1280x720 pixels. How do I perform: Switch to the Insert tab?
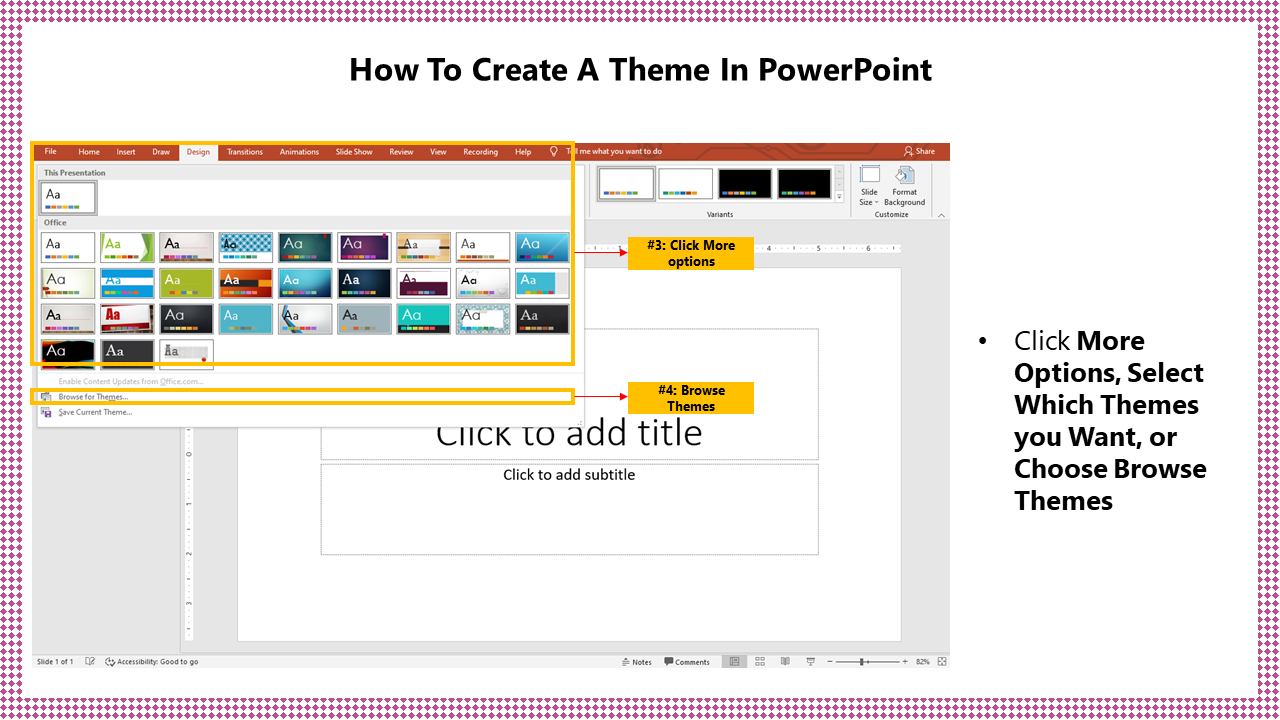[x=126, y=152]
